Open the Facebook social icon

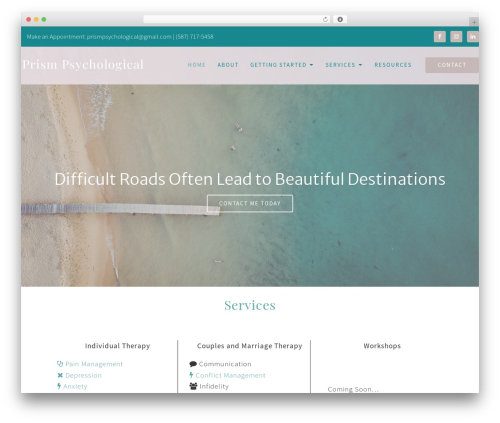coord(440,36)
